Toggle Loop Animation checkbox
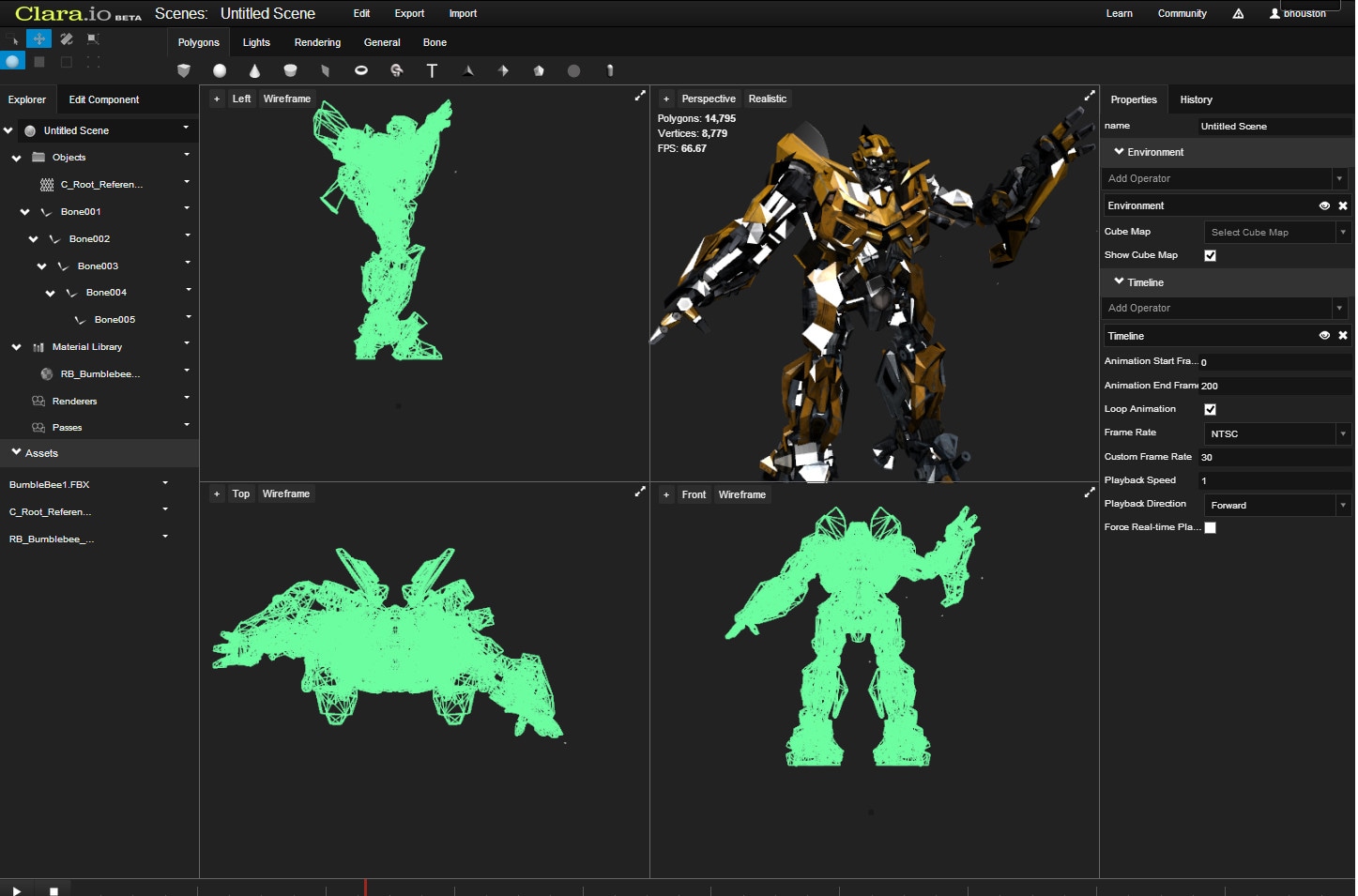This screenshot has height=896, width=1358. tap(1210, 409)
